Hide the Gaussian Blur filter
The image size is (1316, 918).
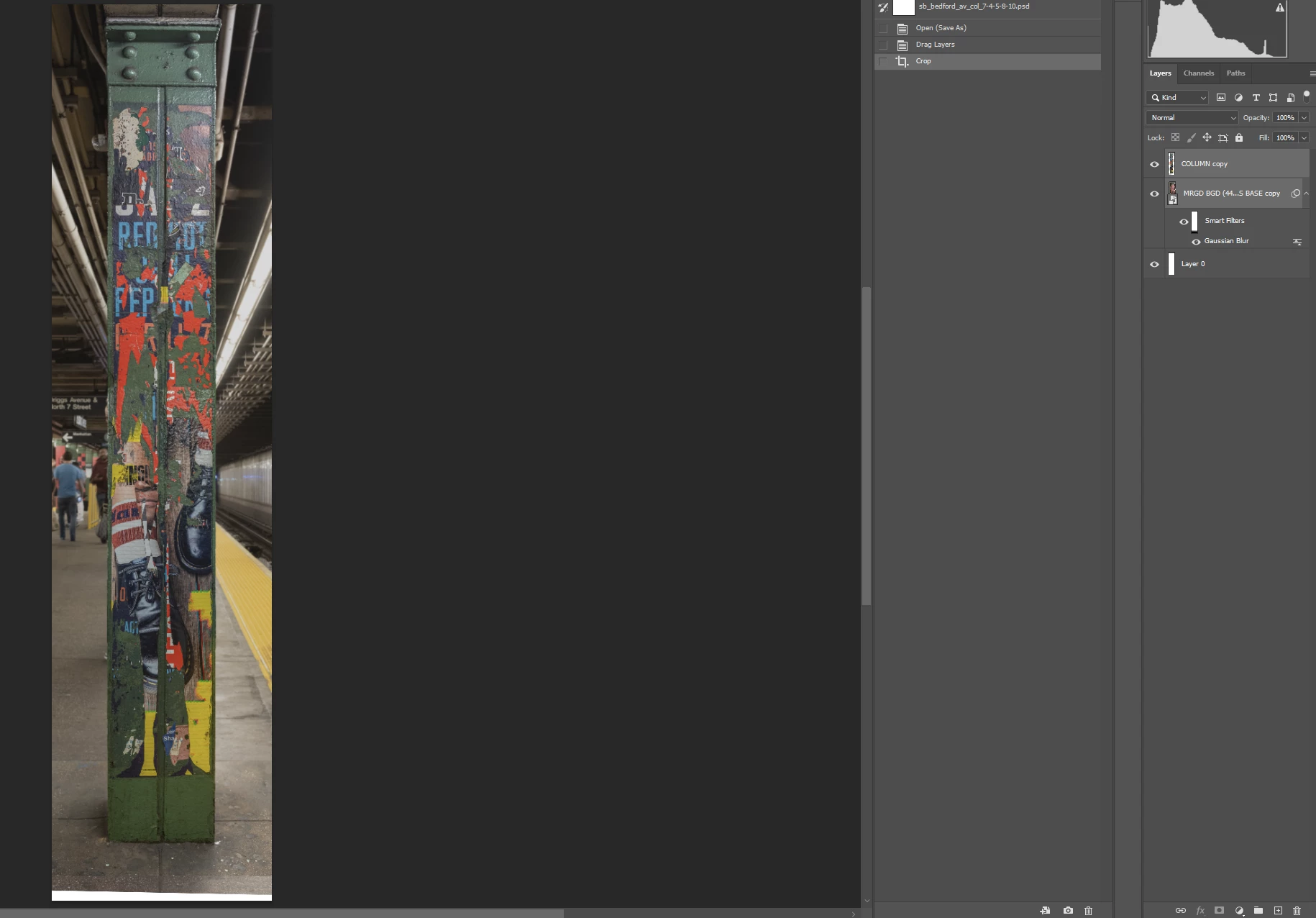coord(1196,242)
